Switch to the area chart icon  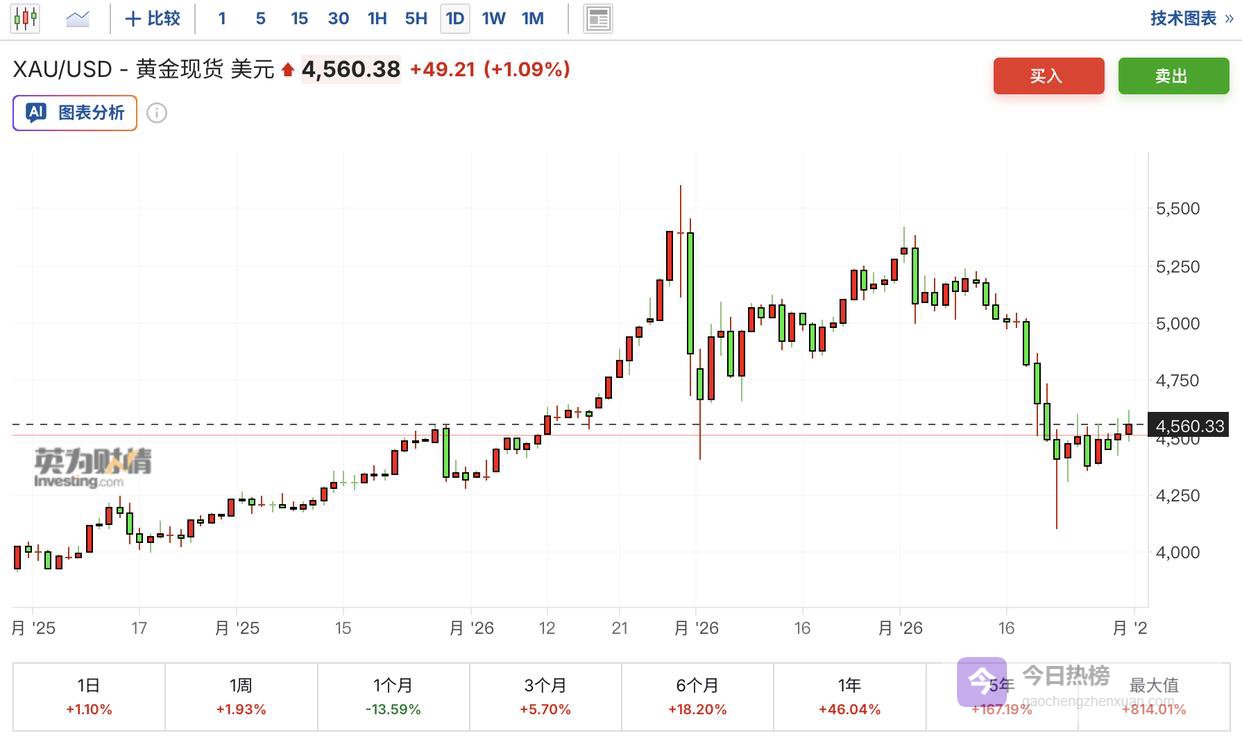(77, 18)
